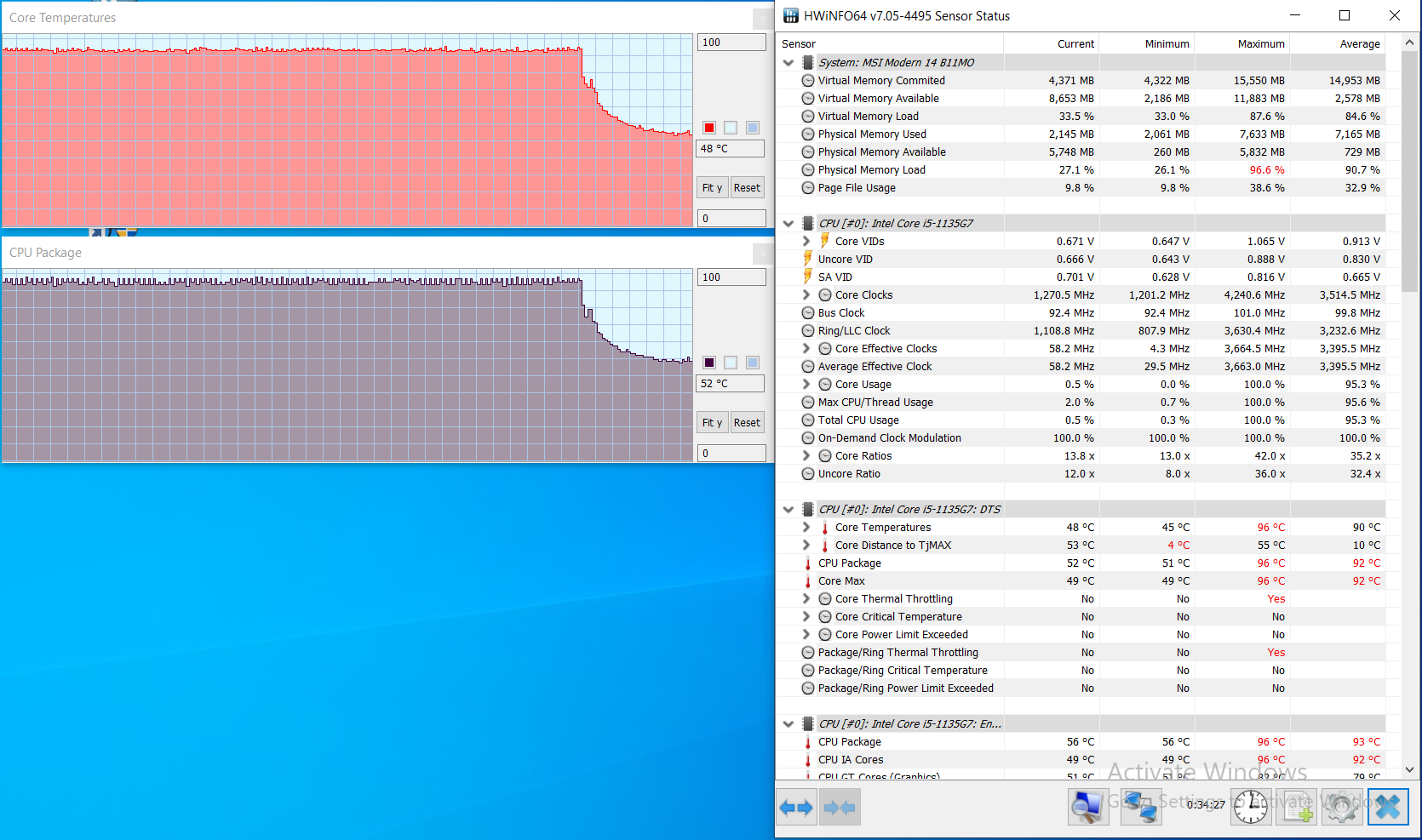Expand the Core Distance to TjMAX row

(806, 545)
